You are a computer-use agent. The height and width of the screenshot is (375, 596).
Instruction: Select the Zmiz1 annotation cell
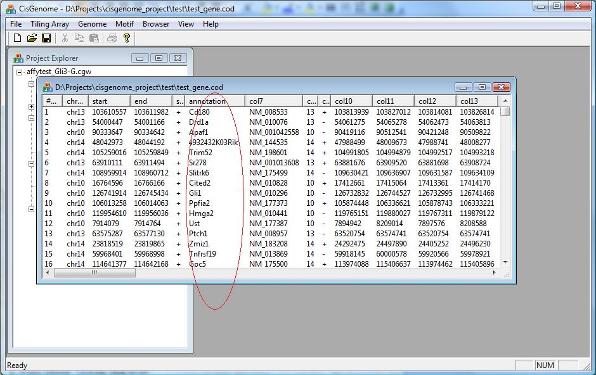pyautogui.click(x=198, y=244)
